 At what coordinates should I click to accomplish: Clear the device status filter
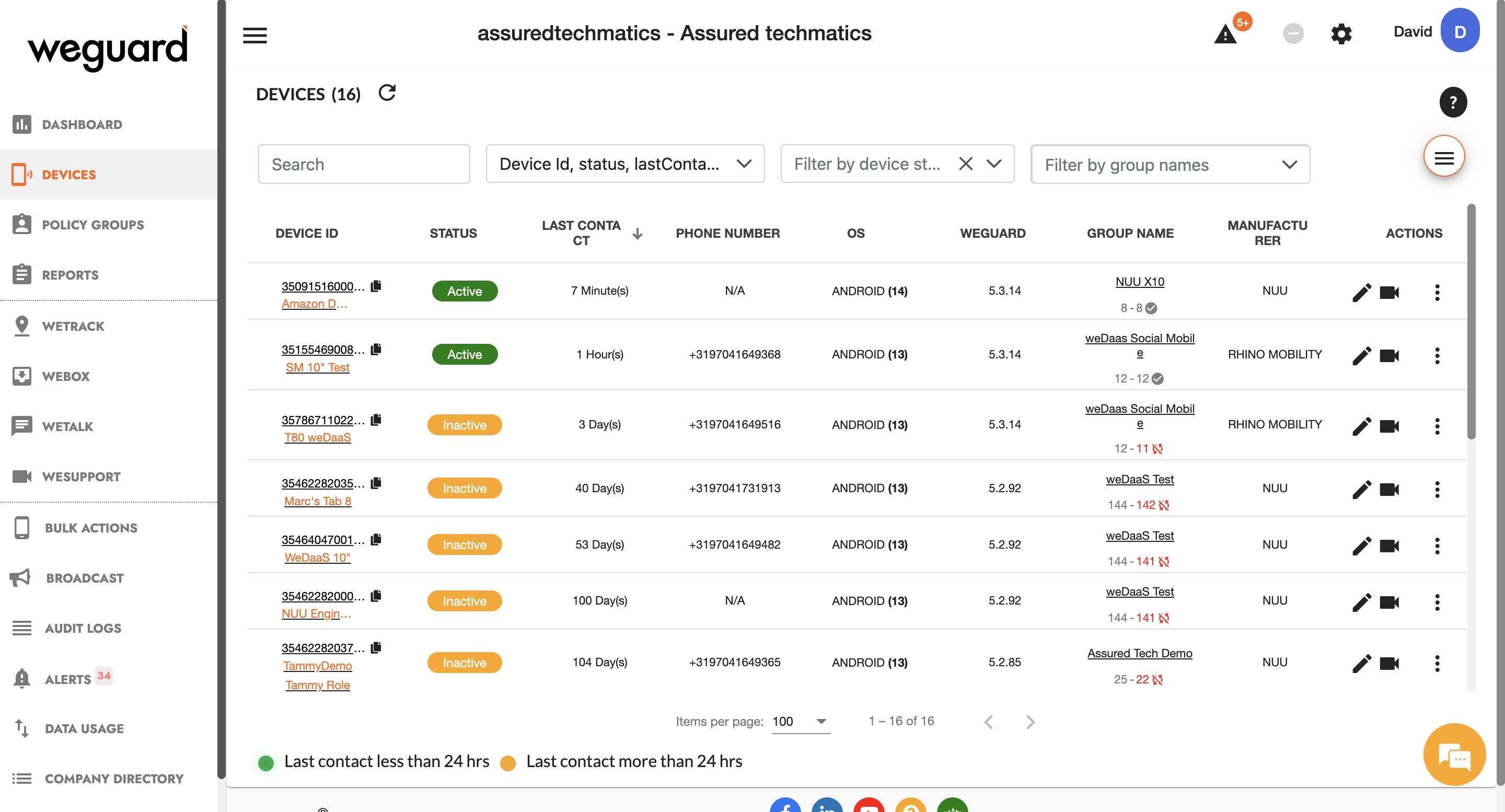(x=965, y=164)
